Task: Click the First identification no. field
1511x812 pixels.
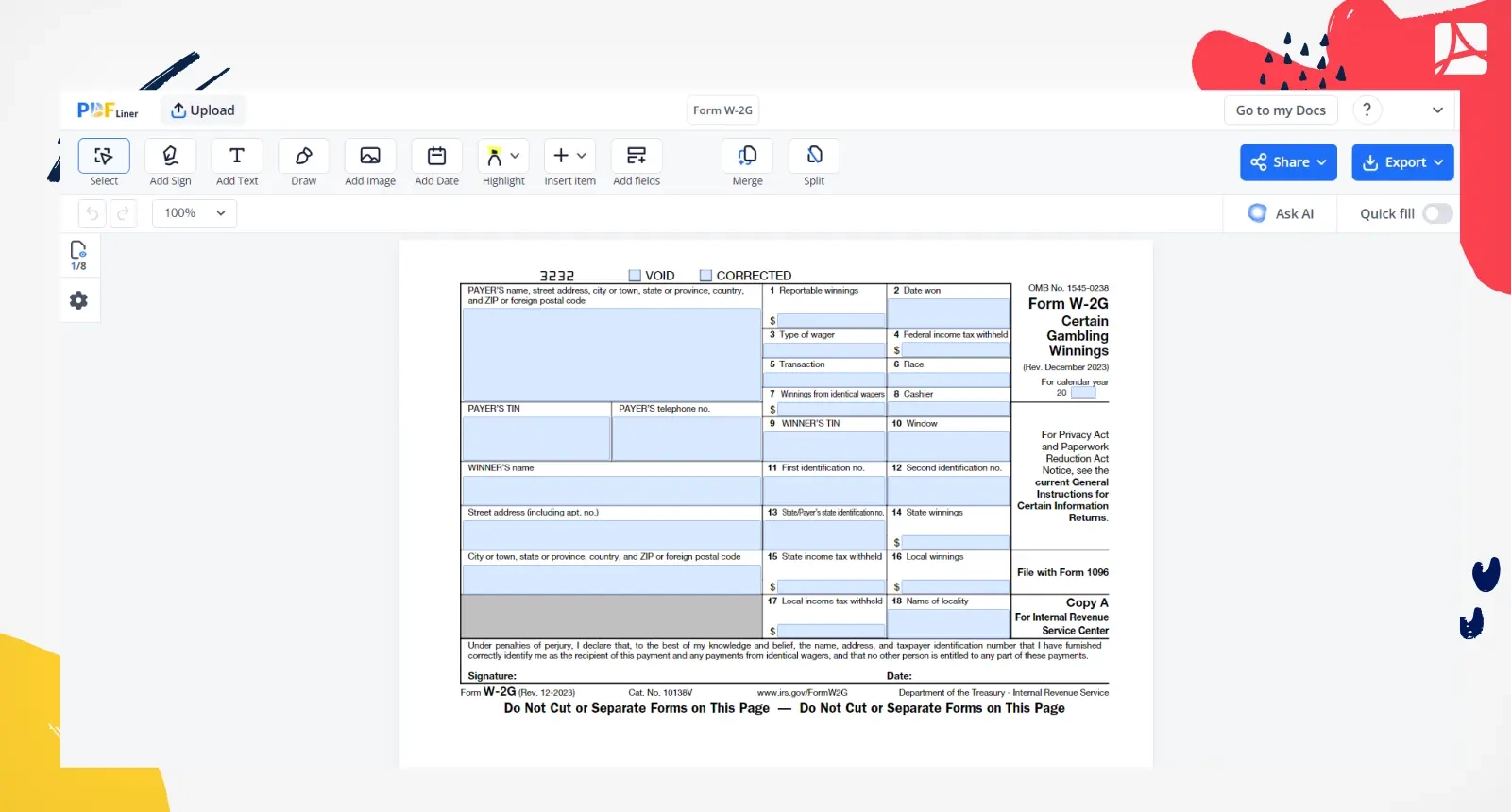Action: coord(824,490)
